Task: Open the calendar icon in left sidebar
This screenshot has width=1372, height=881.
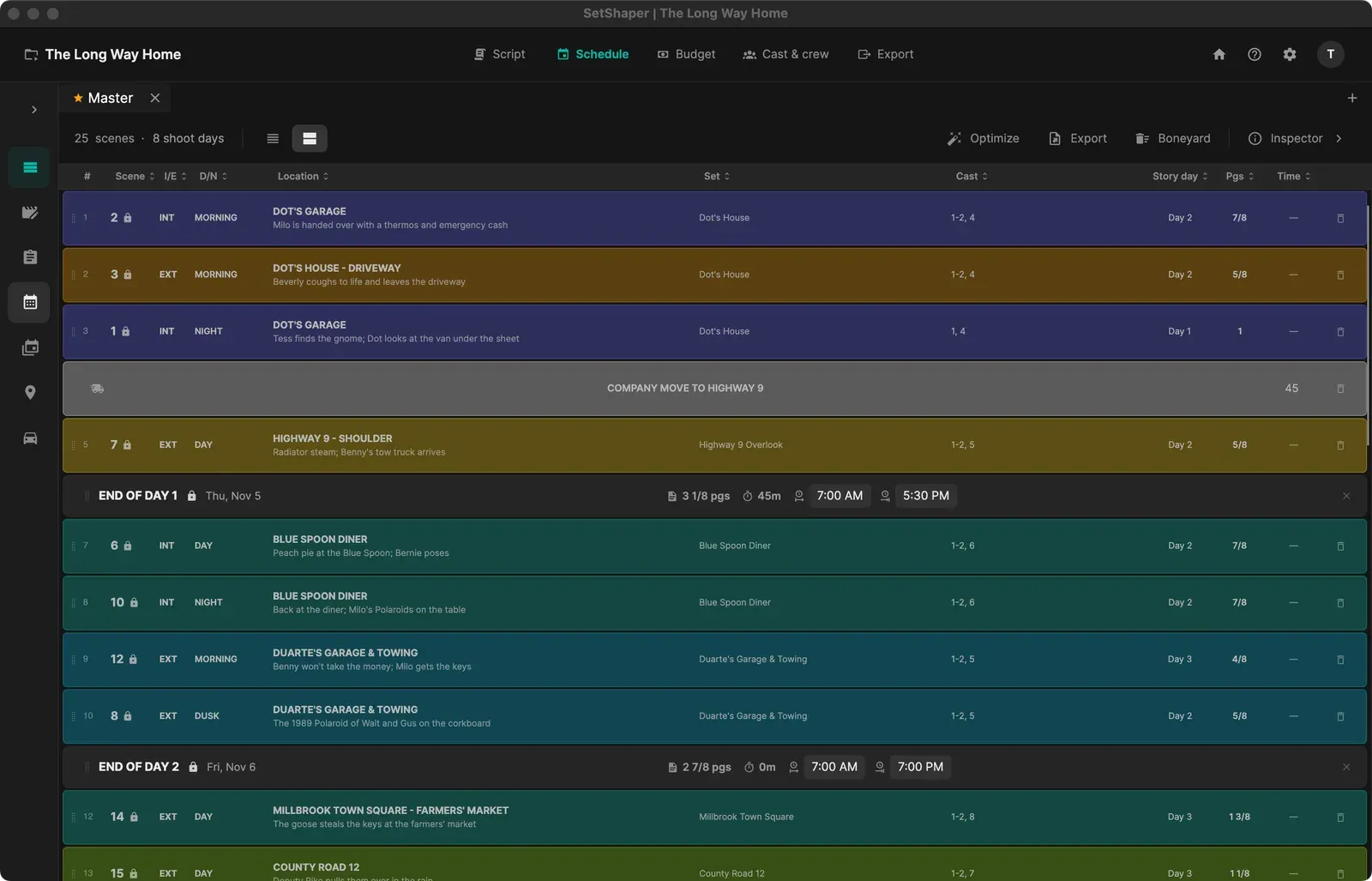Action: [x=30, y=302]
